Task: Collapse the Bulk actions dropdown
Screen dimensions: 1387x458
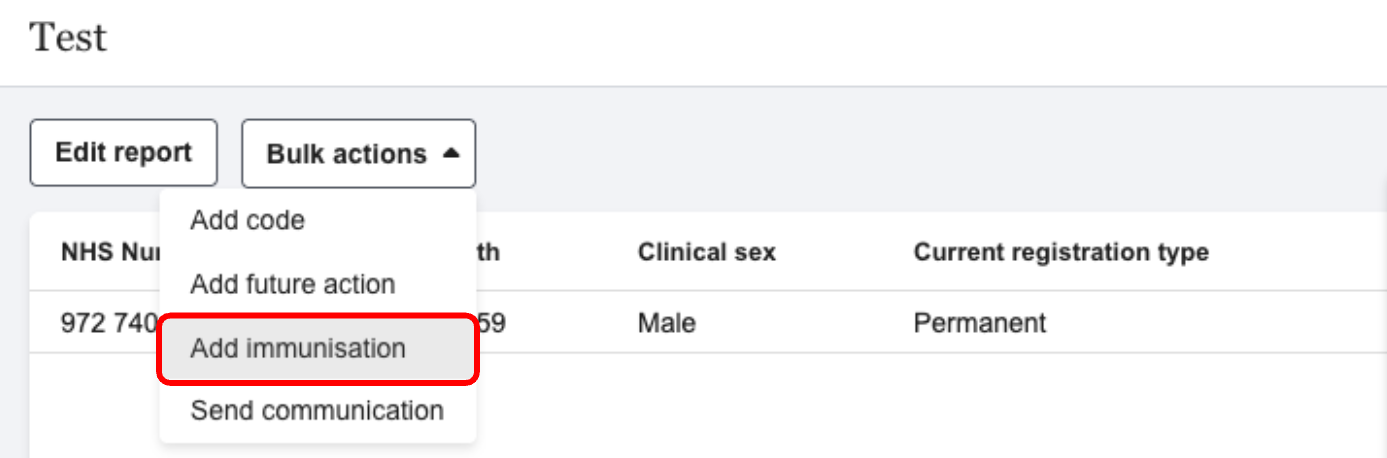Action: (358, 154)
